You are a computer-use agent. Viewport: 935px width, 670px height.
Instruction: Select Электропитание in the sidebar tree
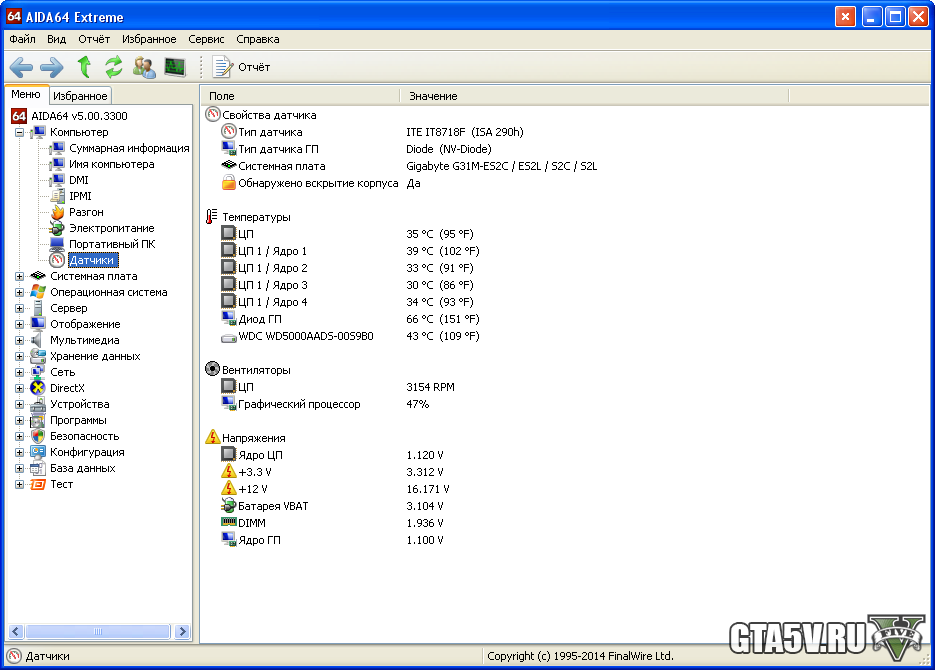(x=111, y=228)
